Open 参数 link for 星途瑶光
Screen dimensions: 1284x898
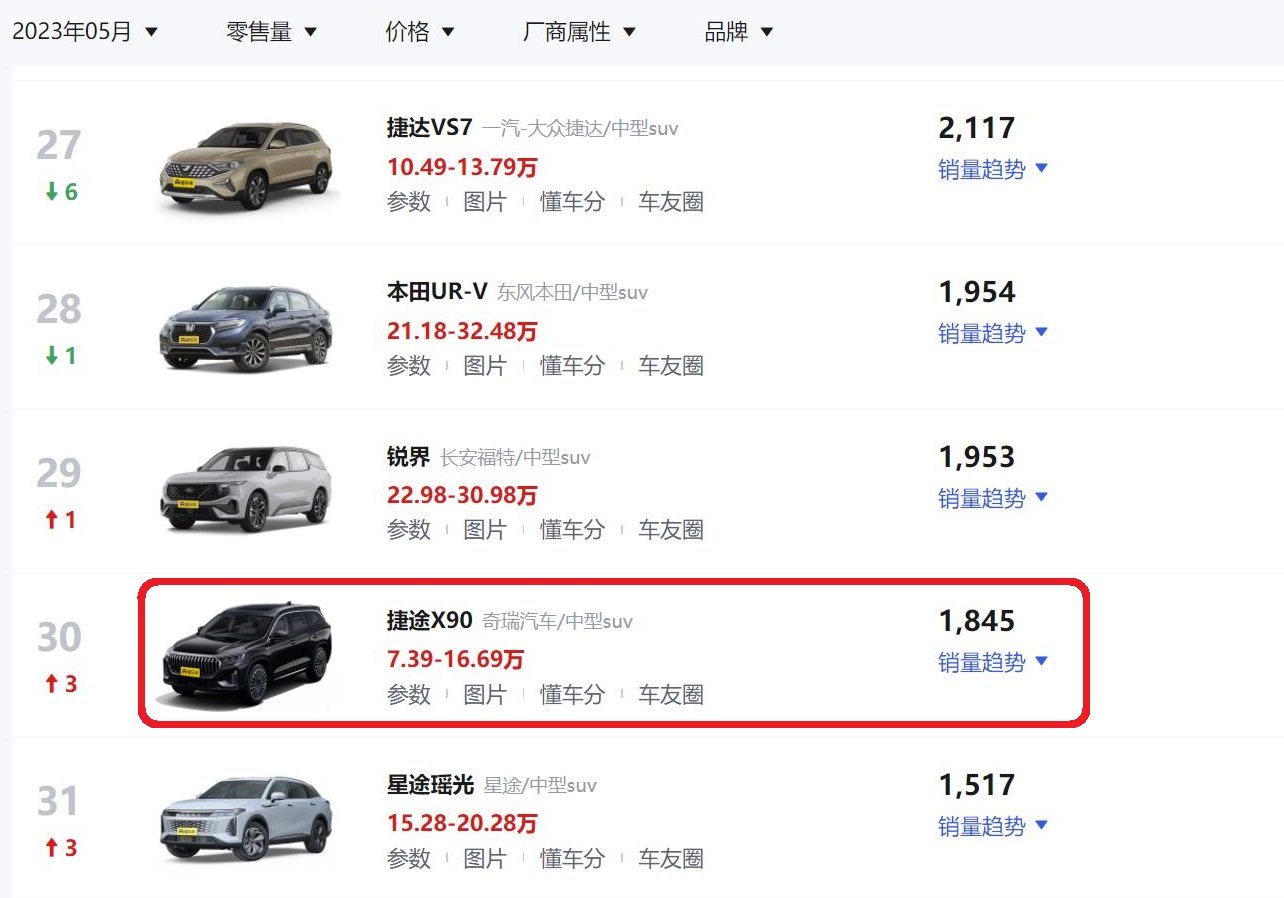coord(409,858)
